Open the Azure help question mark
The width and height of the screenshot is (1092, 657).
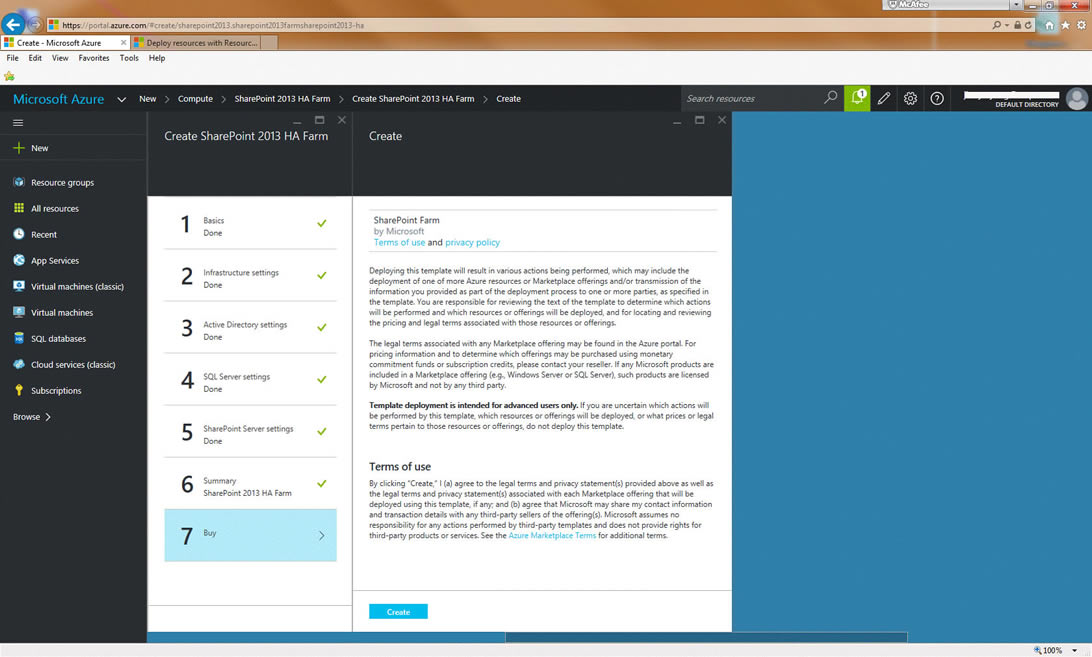tap(937, 98)
